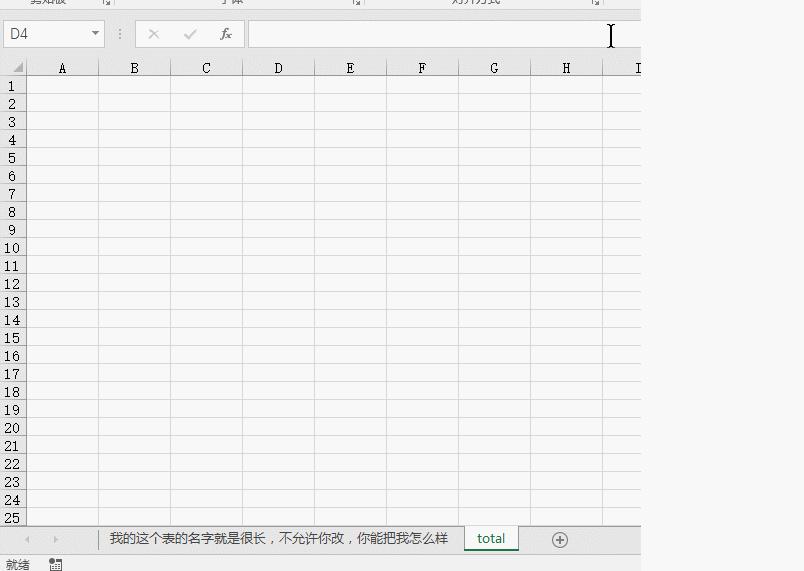Open Clipboard group dialog launcher

point(106,2)
